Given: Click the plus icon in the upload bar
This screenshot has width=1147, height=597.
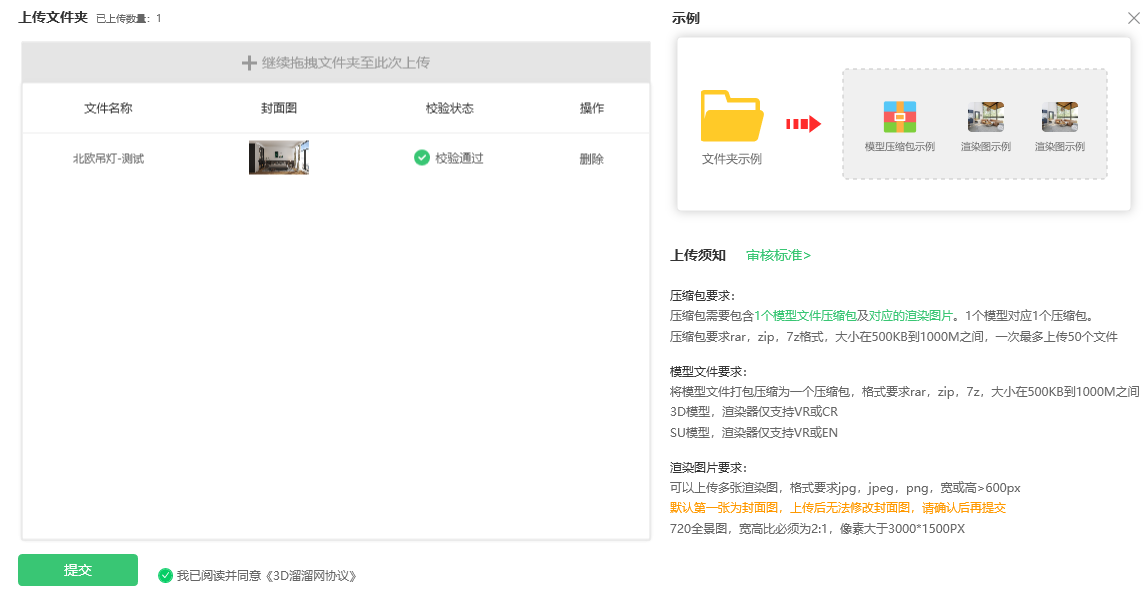Looking at the screenshot, I should [247, 62].
